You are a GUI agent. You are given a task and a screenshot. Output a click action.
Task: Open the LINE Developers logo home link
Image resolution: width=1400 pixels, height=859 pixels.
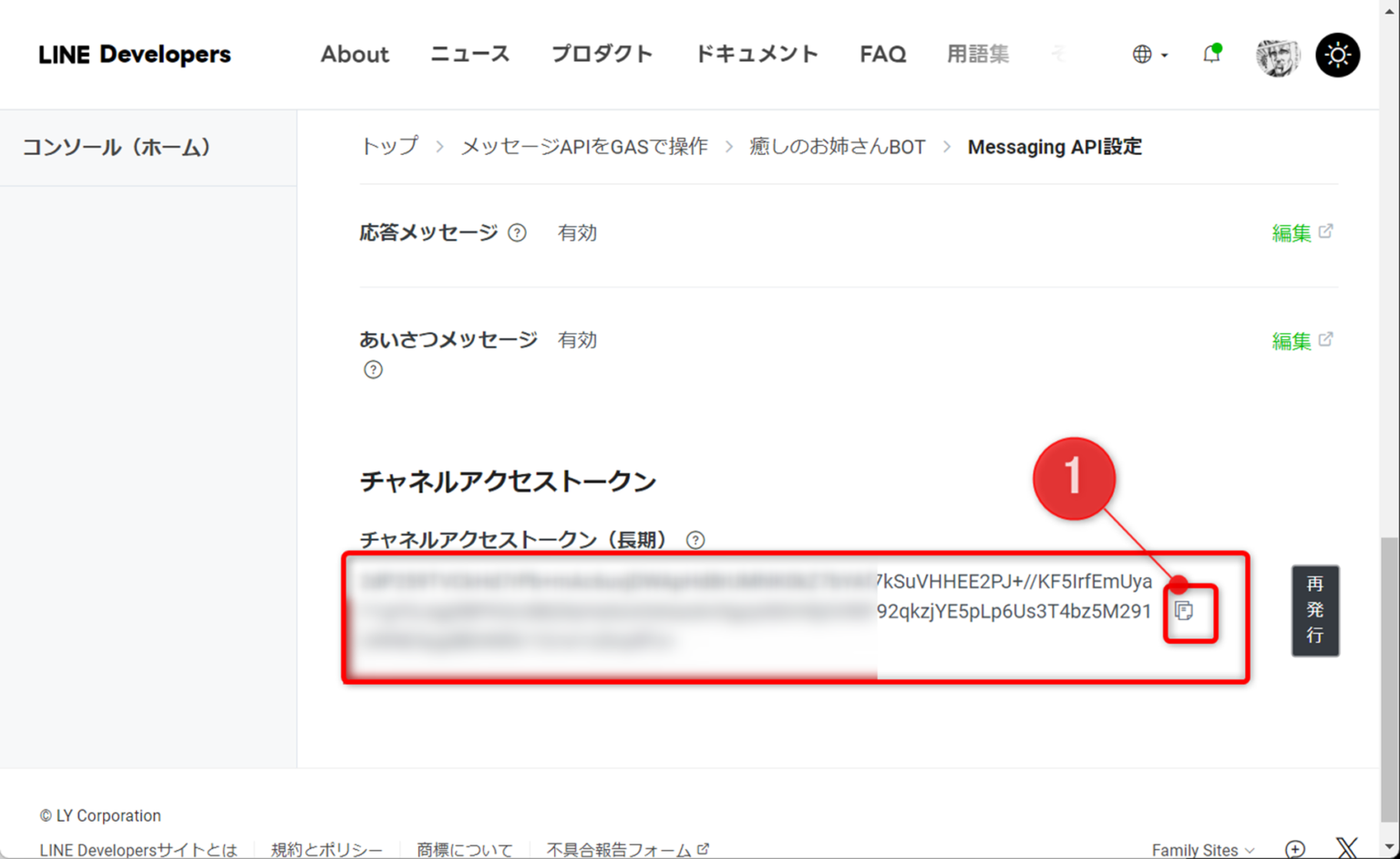coord(134,54)
